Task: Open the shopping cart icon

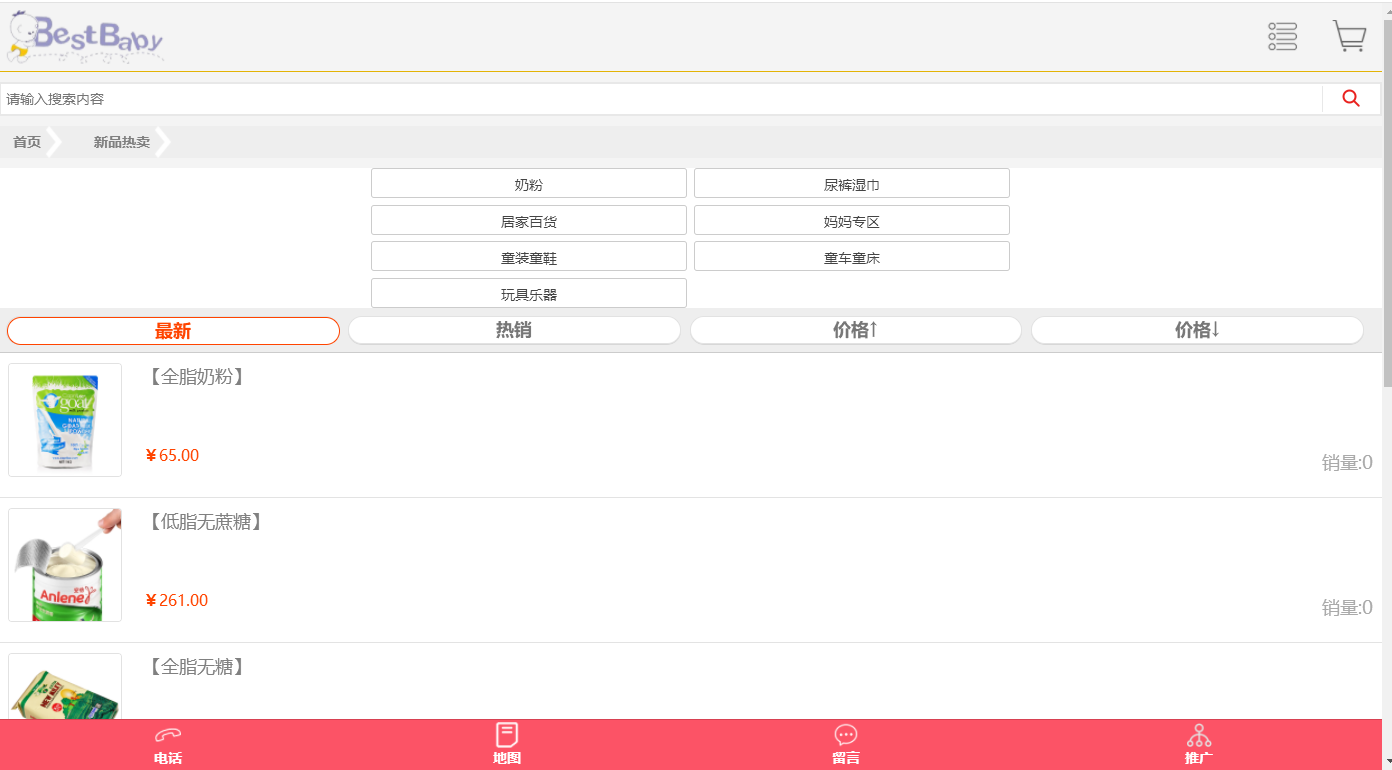Action: [x=1349, y=37]
